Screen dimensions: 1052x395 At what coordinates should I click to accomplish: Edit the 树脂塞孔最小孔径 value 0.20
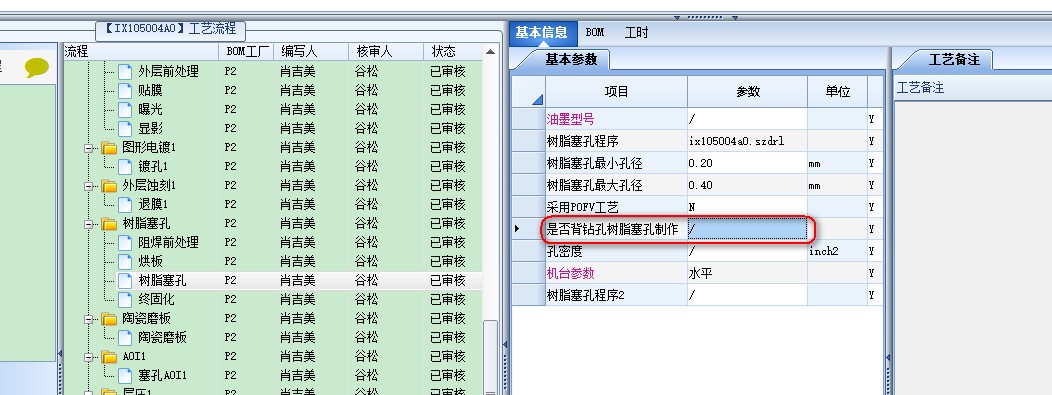click(x=747, y=163)
